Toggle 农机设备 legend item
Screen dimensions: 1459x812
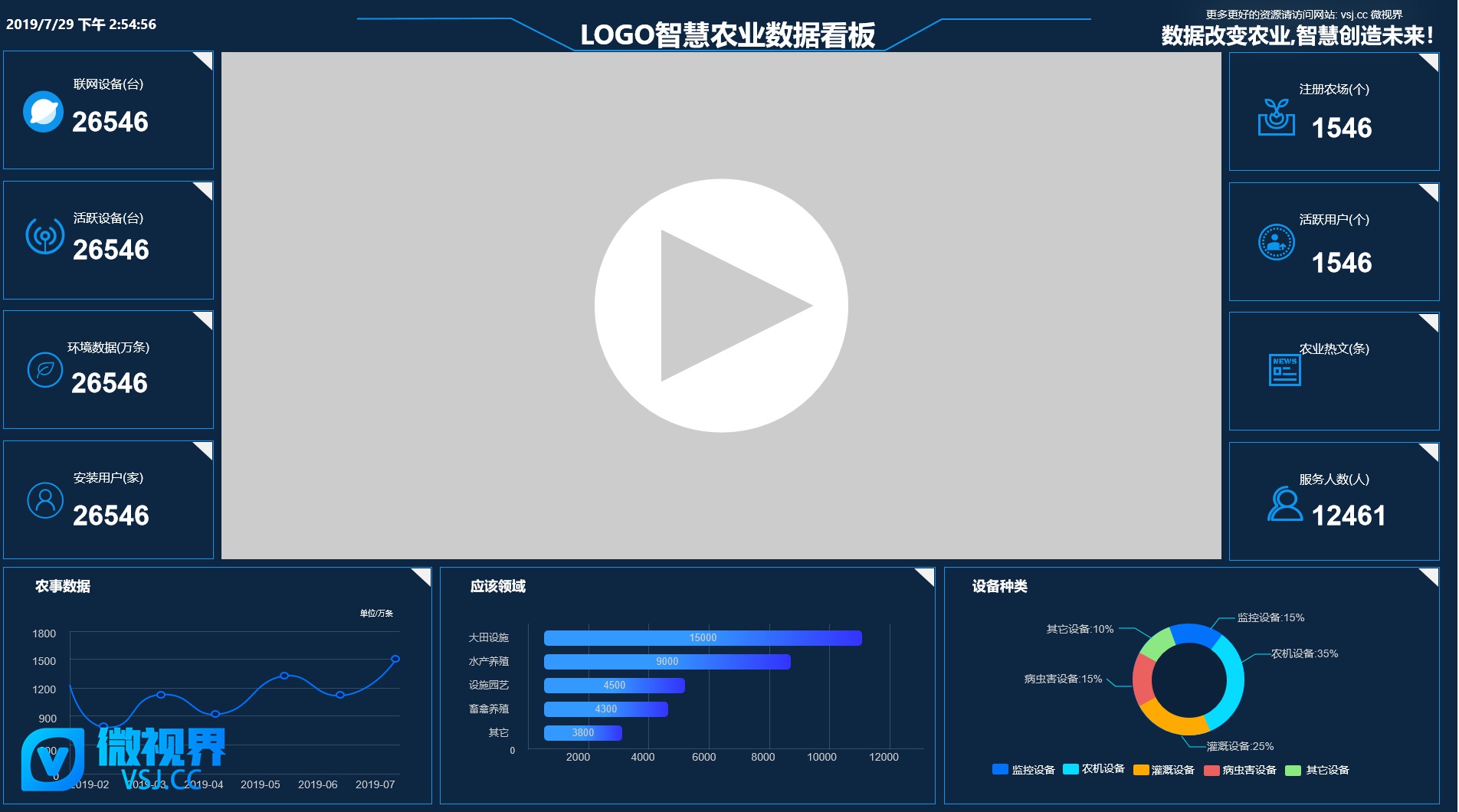point(1093,769)
